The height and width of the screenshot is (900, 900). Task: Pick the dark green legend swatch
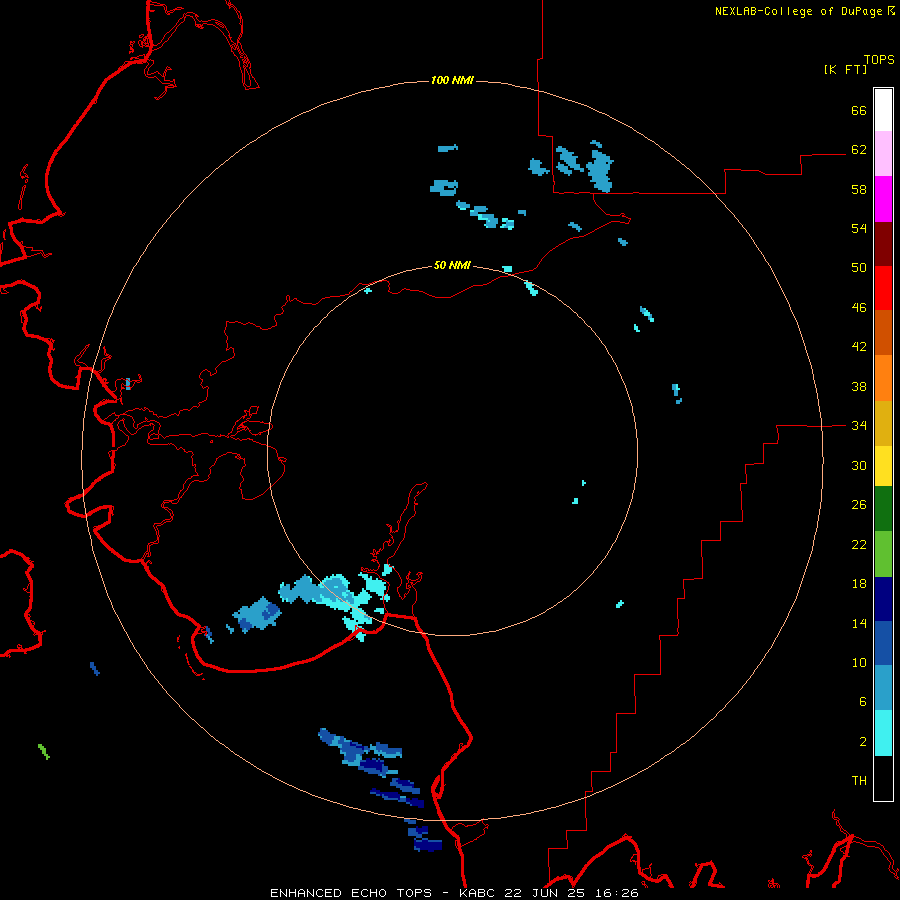click(883, 509)
